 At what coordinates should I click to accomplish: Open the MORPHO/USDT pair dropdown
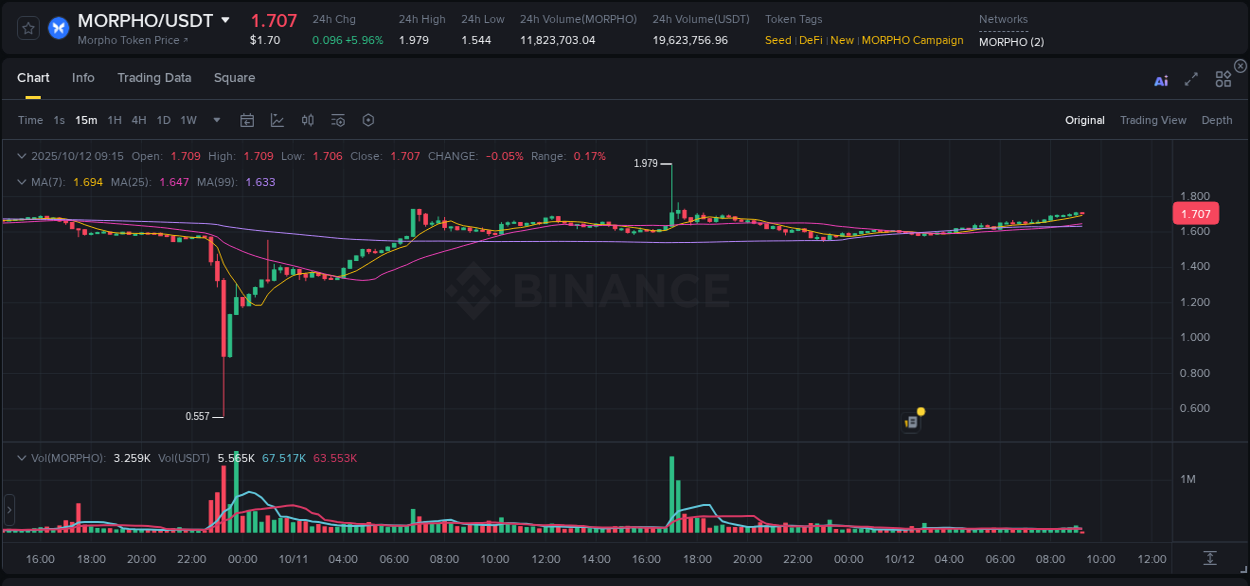coord(227,19)
